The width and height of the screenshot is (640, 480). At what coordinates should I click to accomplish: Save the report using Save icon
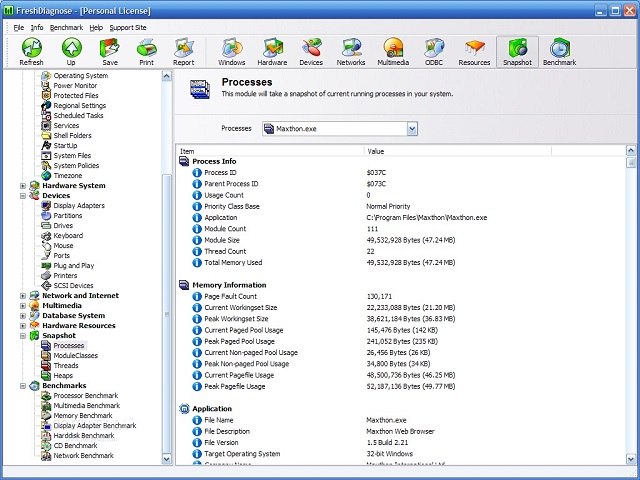108,51
